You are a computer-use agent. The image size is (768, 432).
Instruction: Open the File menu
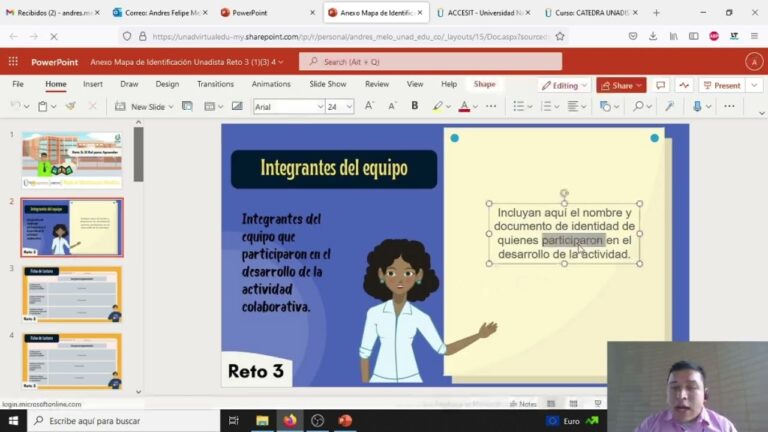click(18, 84)
